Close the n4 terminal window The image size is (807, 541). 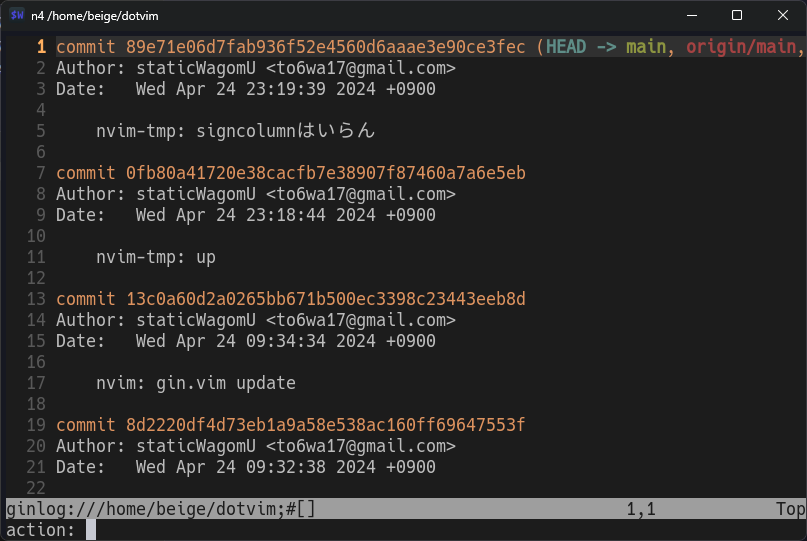(x=783, y=15)
